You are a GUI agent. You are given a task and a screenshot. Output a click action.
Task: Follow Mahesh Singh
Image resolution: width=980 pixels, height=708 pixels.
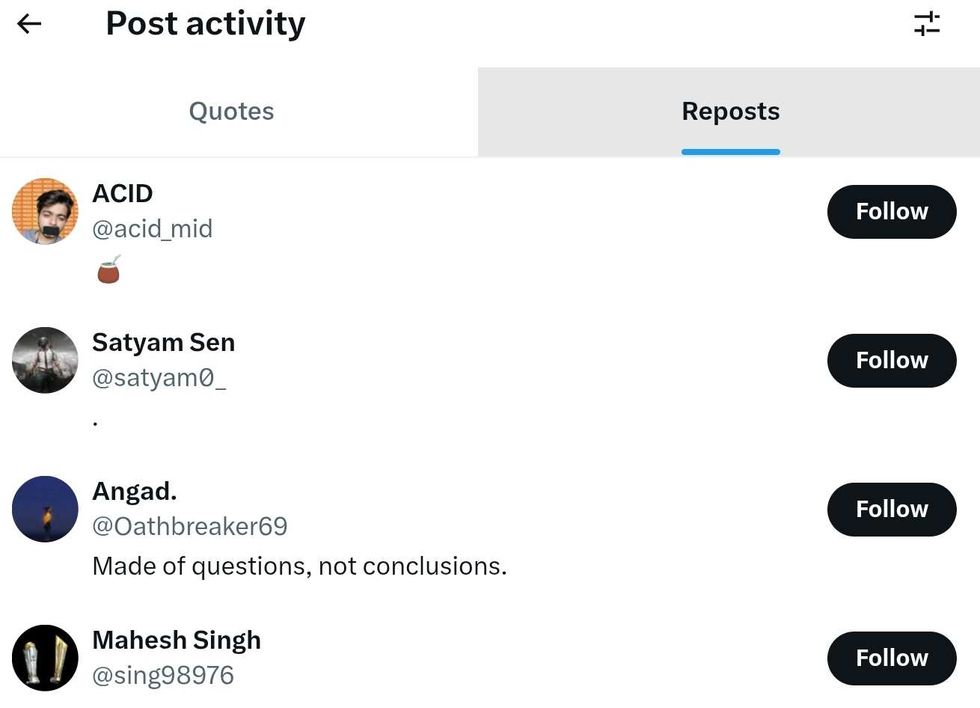[891, 658]
